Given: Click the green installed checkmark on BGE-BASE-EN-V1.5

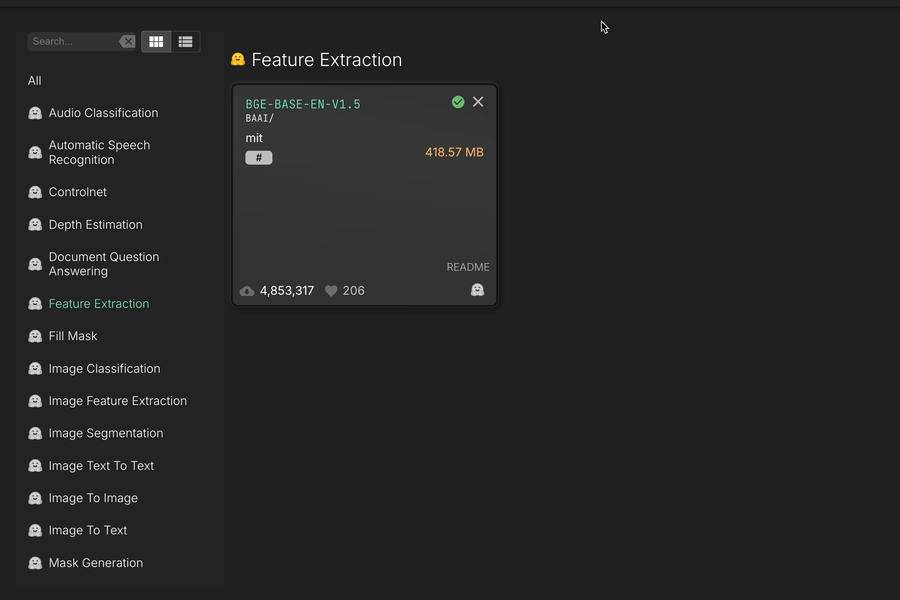Looking at the screenshot, I should click(458, 101).
